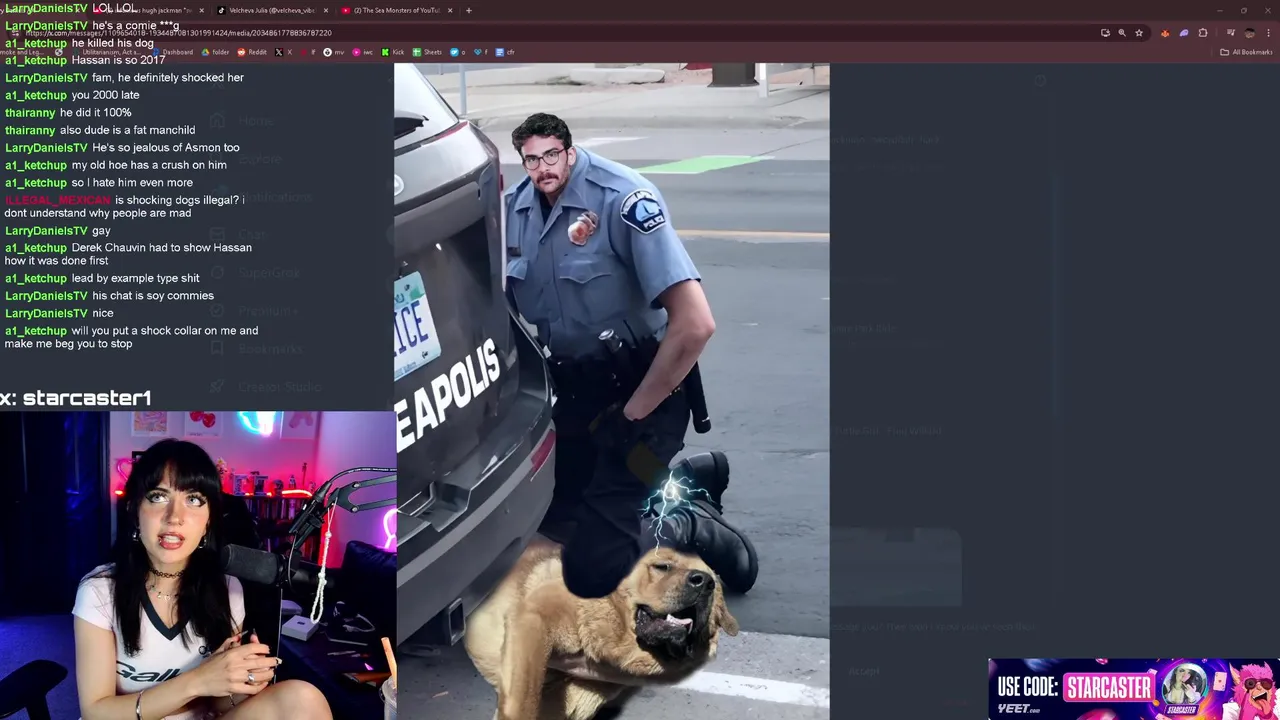Click the streamer webcam feed
The height and width of the screenshot is (720, 1280).
click(198, 566)
